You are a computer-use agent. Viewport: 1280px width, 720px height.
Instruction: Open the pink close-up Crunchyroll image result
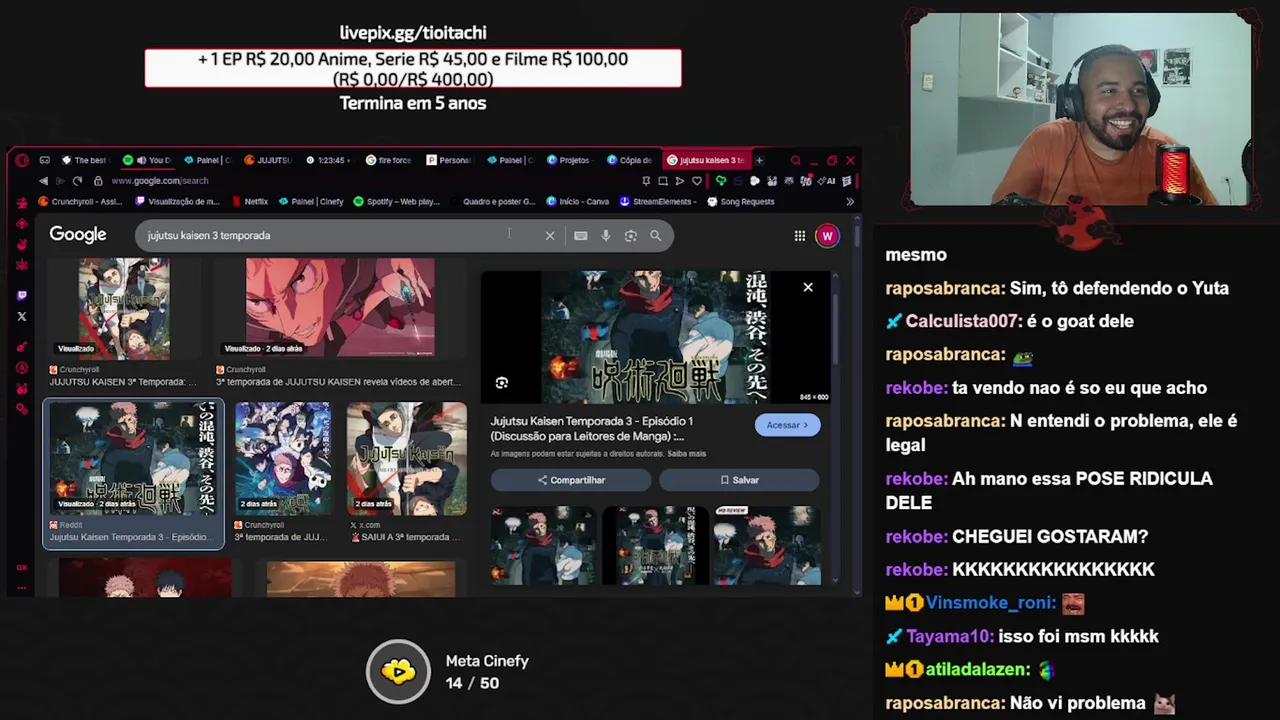tap(340, 307)
